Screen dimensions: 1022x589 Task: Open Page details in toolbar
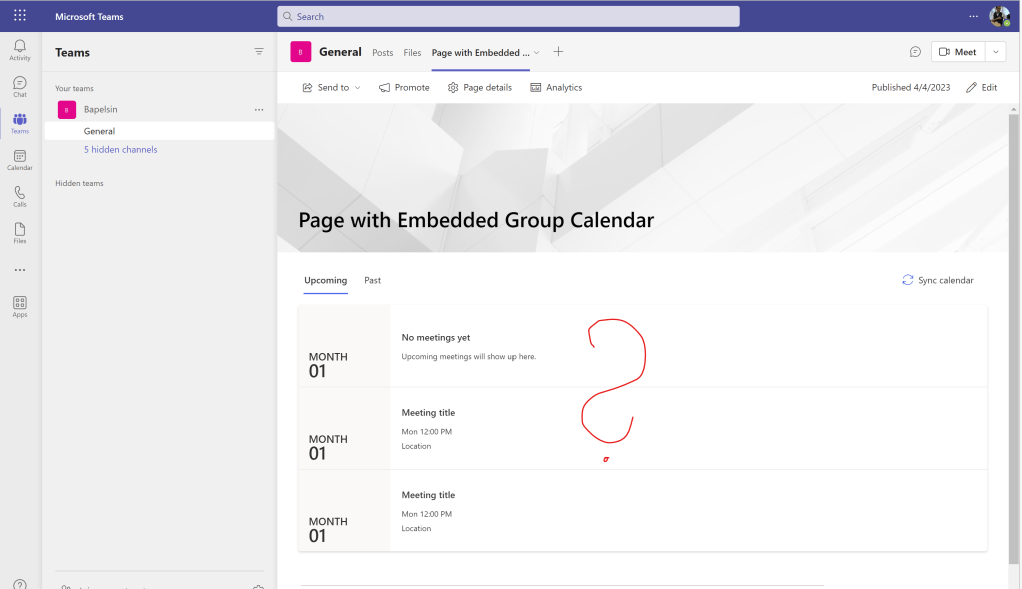coord(479,88)
